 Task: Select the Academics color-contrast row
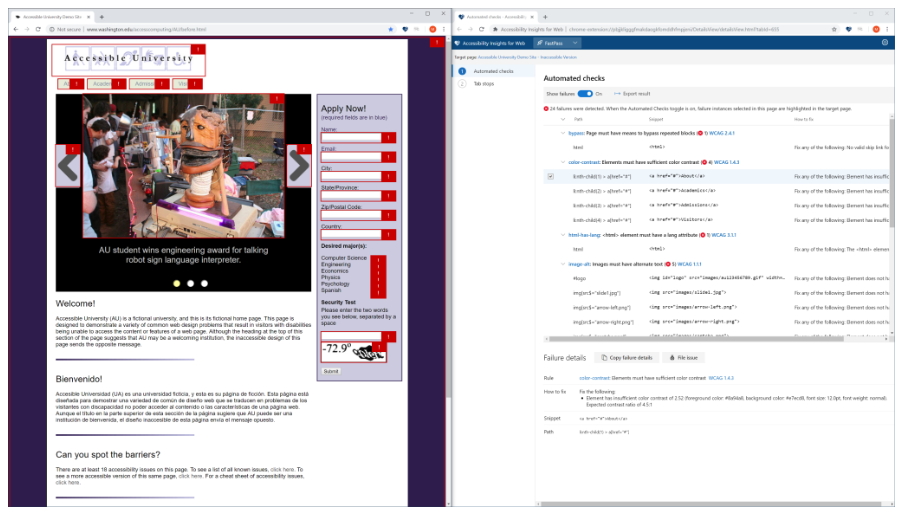[x=717, y=191]
